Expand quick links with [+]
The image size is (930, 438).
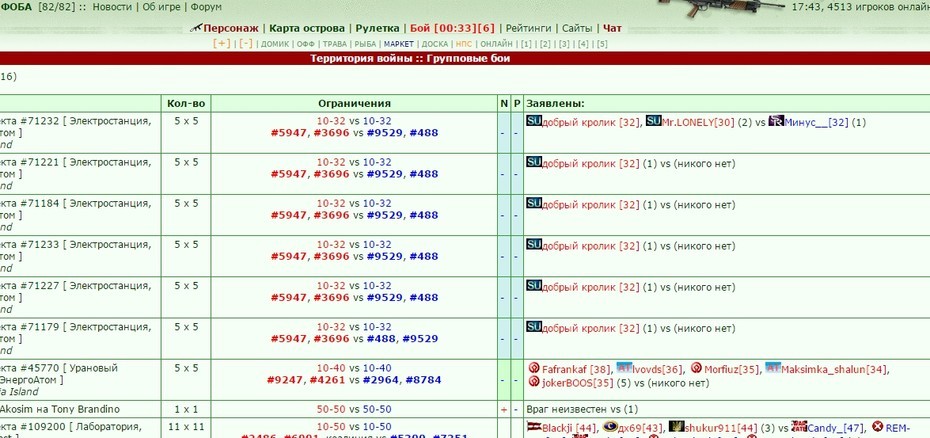(x=222, y=43)
